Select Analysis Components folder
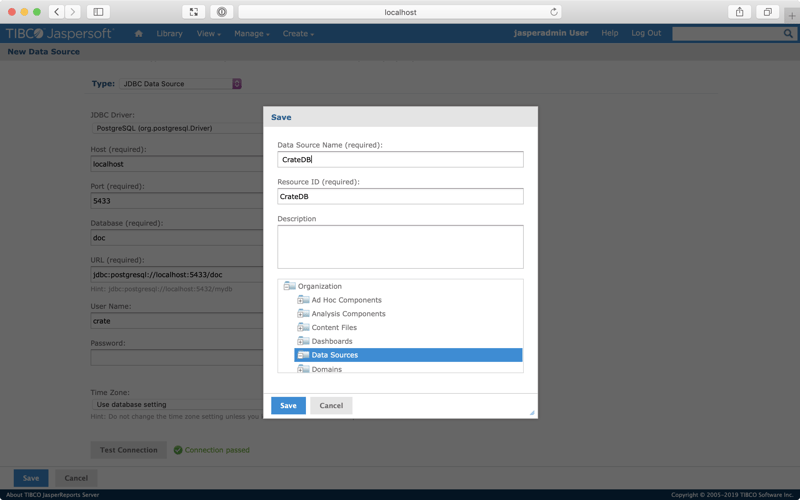 (348, 314)
